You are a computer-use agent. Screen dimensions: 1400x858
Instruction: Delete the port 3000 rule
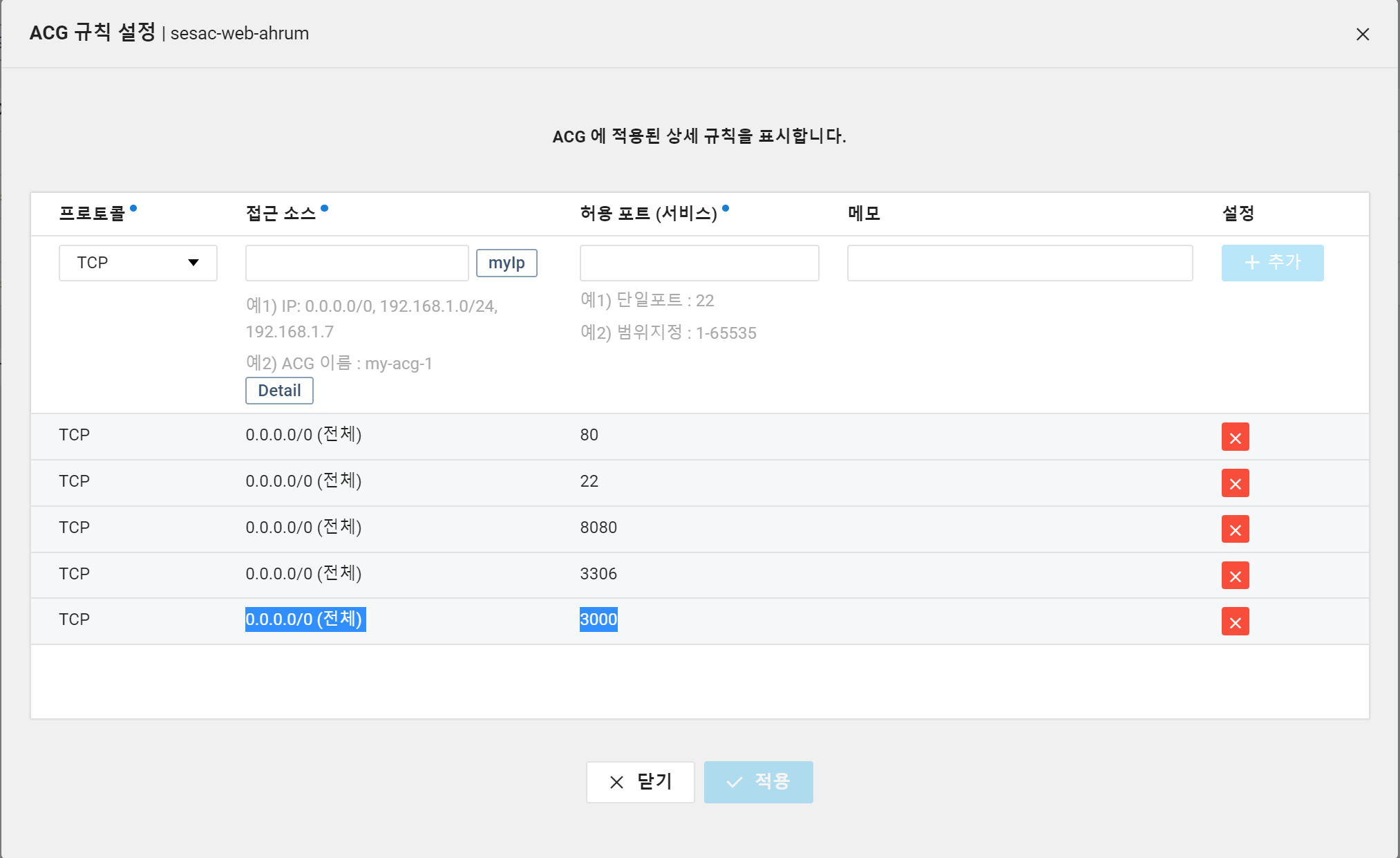pyautogui.click(x=1235, y=622)
